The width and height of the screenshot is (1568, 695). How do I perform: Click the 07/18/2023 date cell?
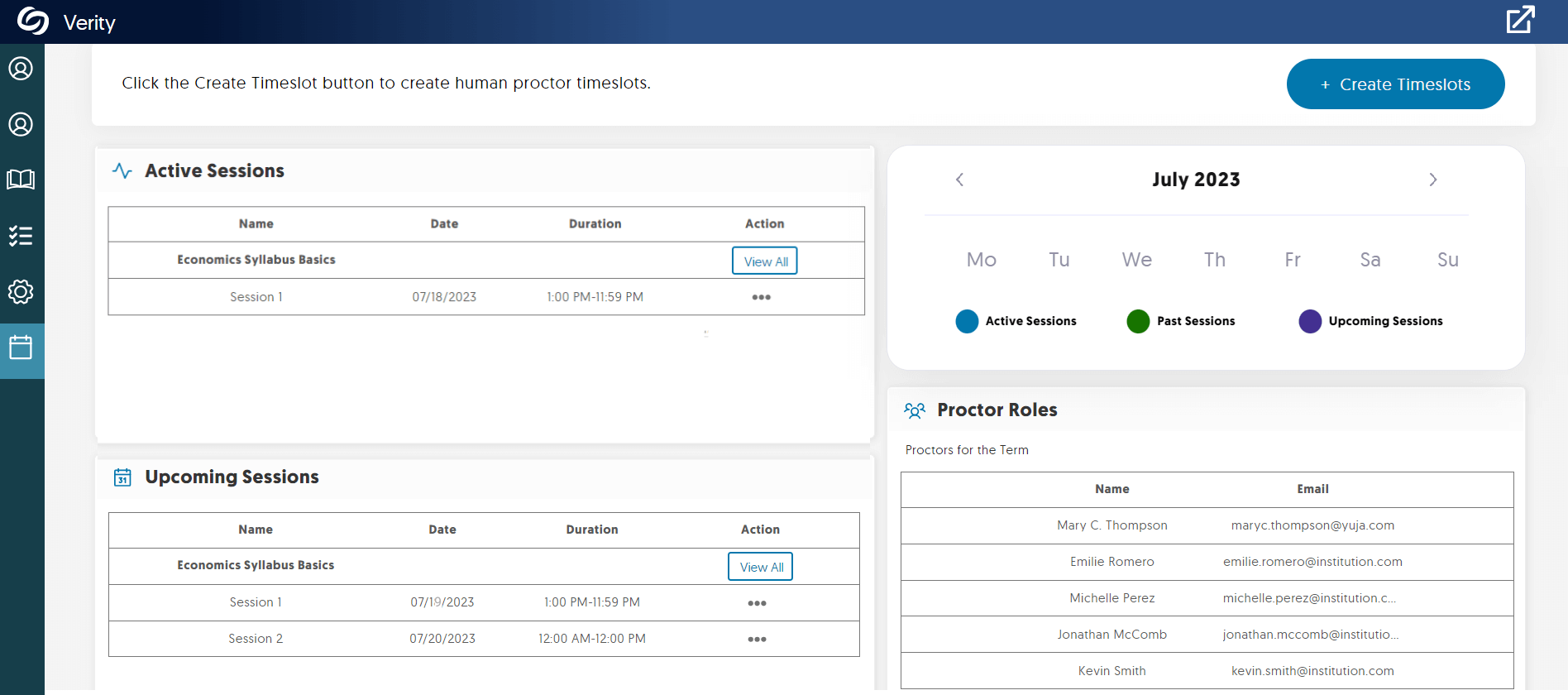[x=444, y=297]
